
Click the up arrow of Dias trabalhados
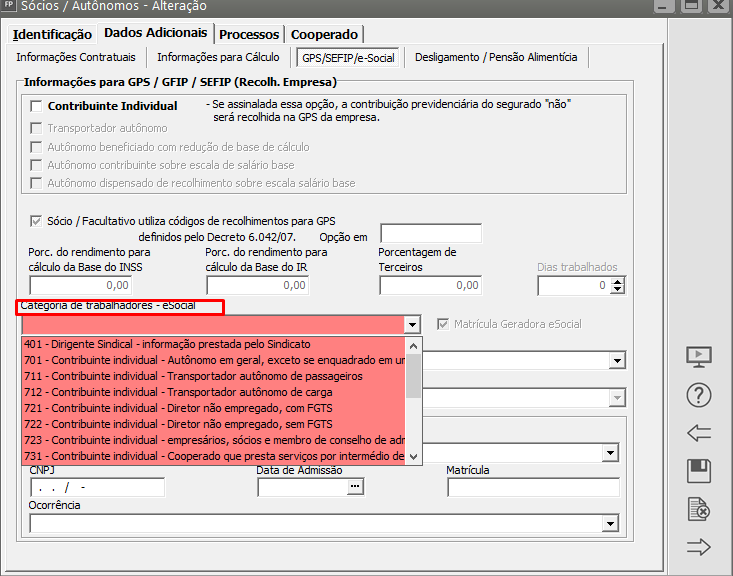(x=617, y=281)
